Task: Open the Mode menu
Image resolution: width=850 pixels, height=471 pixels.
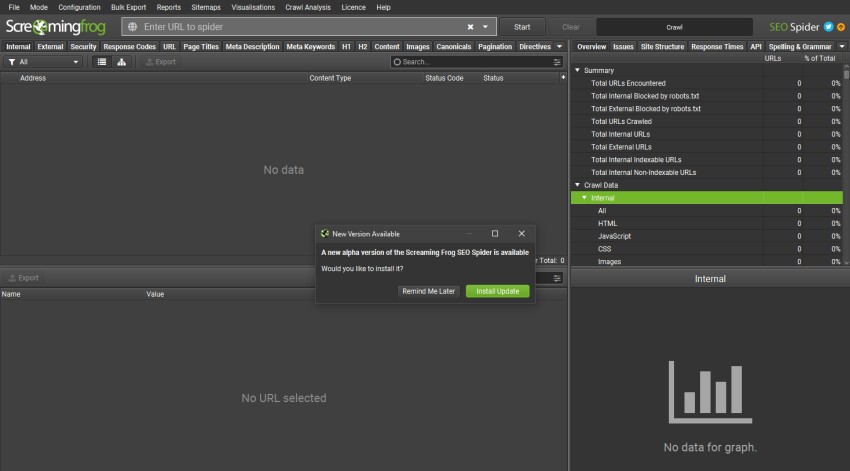Action: 38,7
